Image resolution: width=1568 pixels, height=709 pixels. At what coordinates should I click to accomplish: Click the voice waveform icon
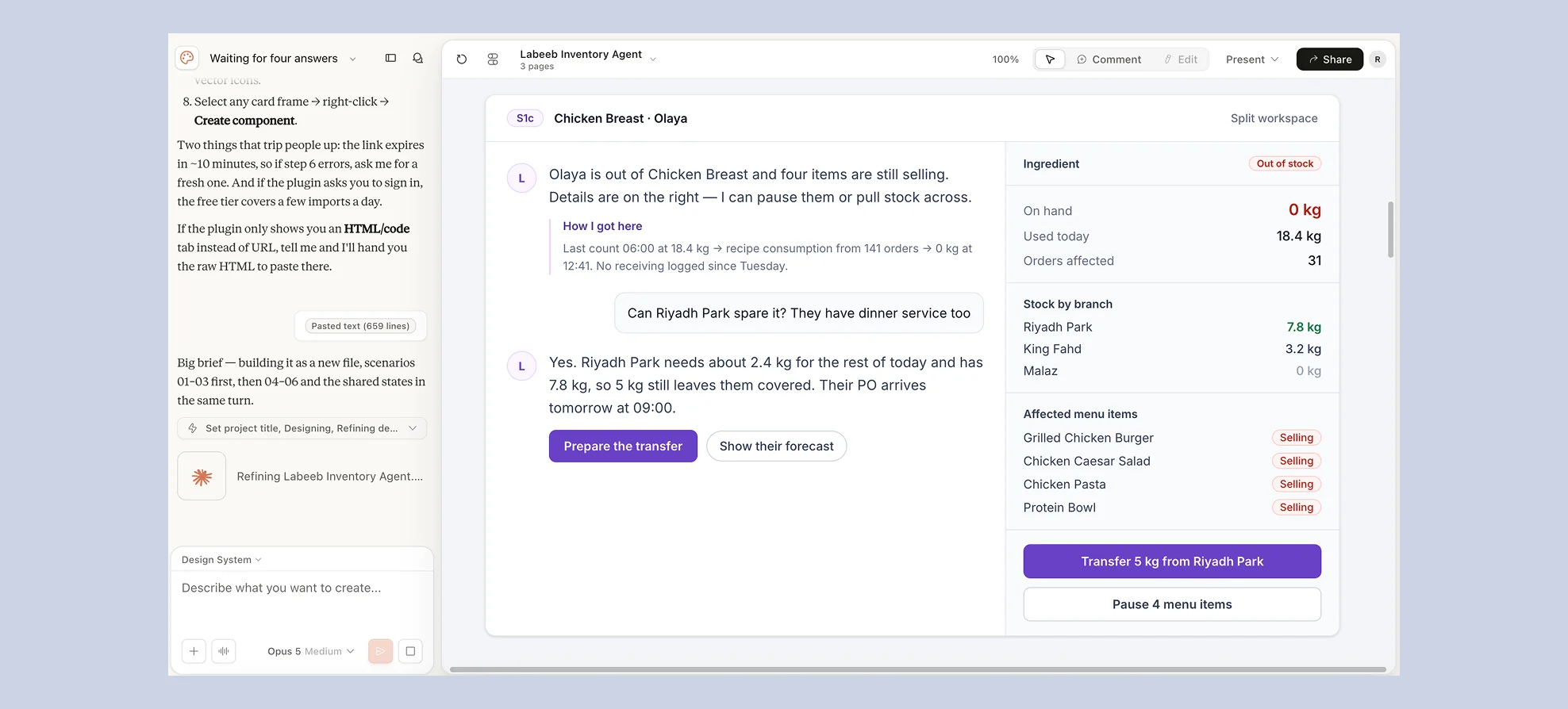(x=224, y=651)
